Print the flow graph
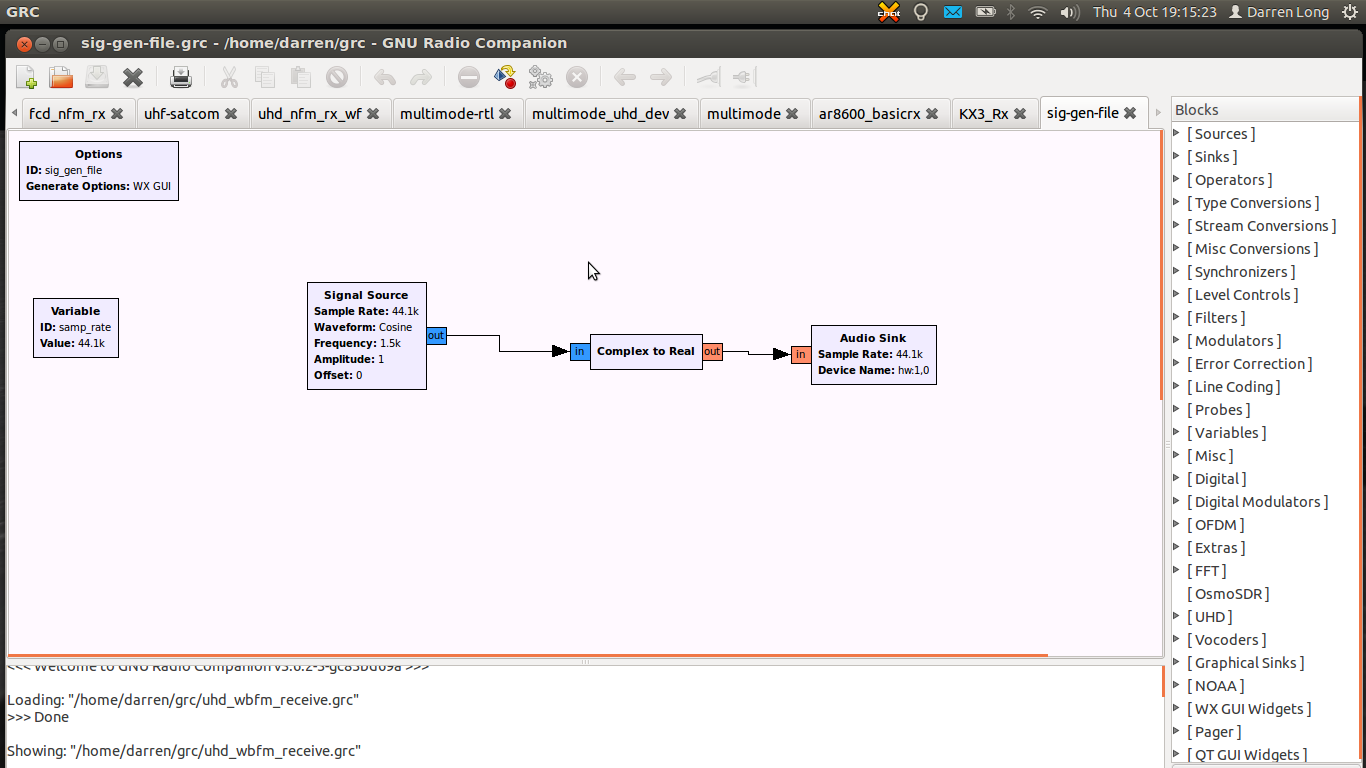 pyautogui.click(x=180, y=77)
